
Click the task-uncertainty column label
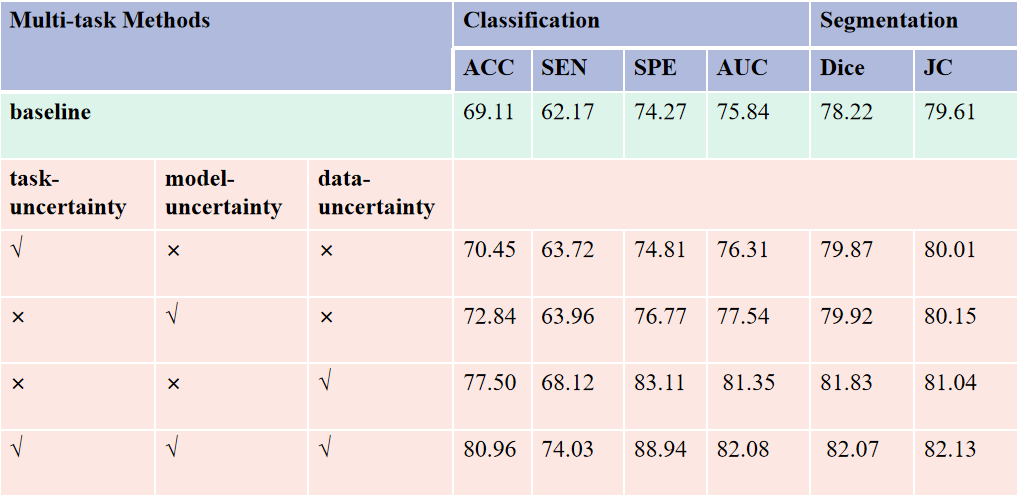(68, 193)
